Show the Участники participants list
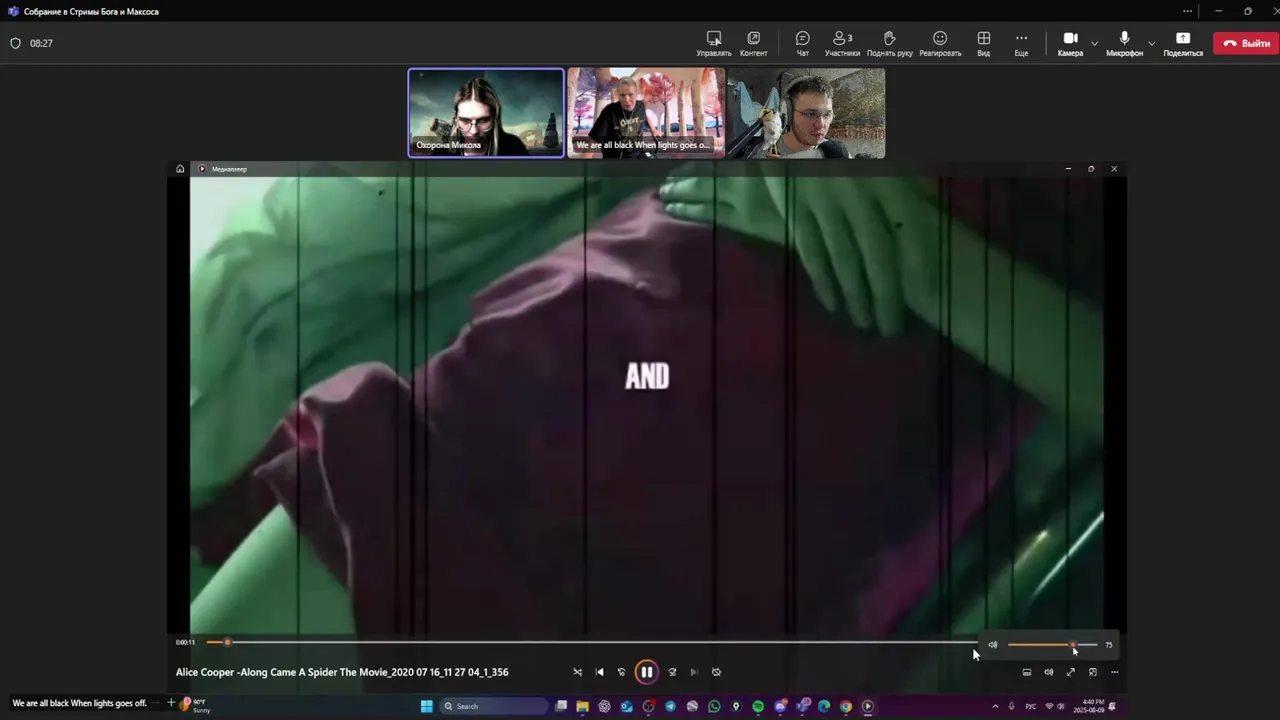Screen dimensions: 1280x720 click(x=842, y=43)
